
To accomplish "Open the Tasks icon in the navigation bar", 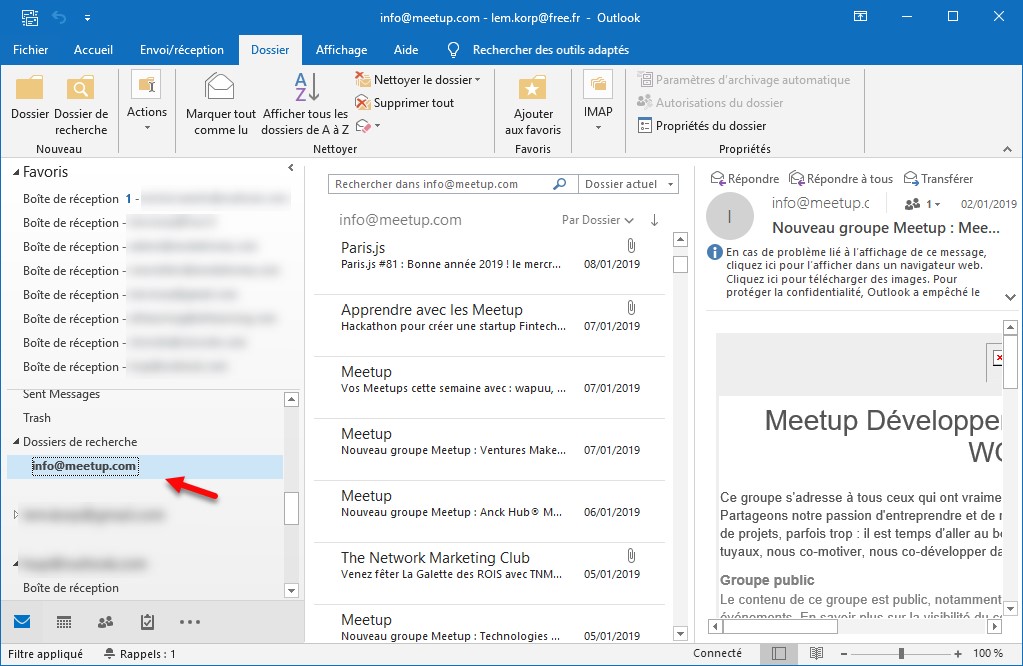I will coord(147,622).
